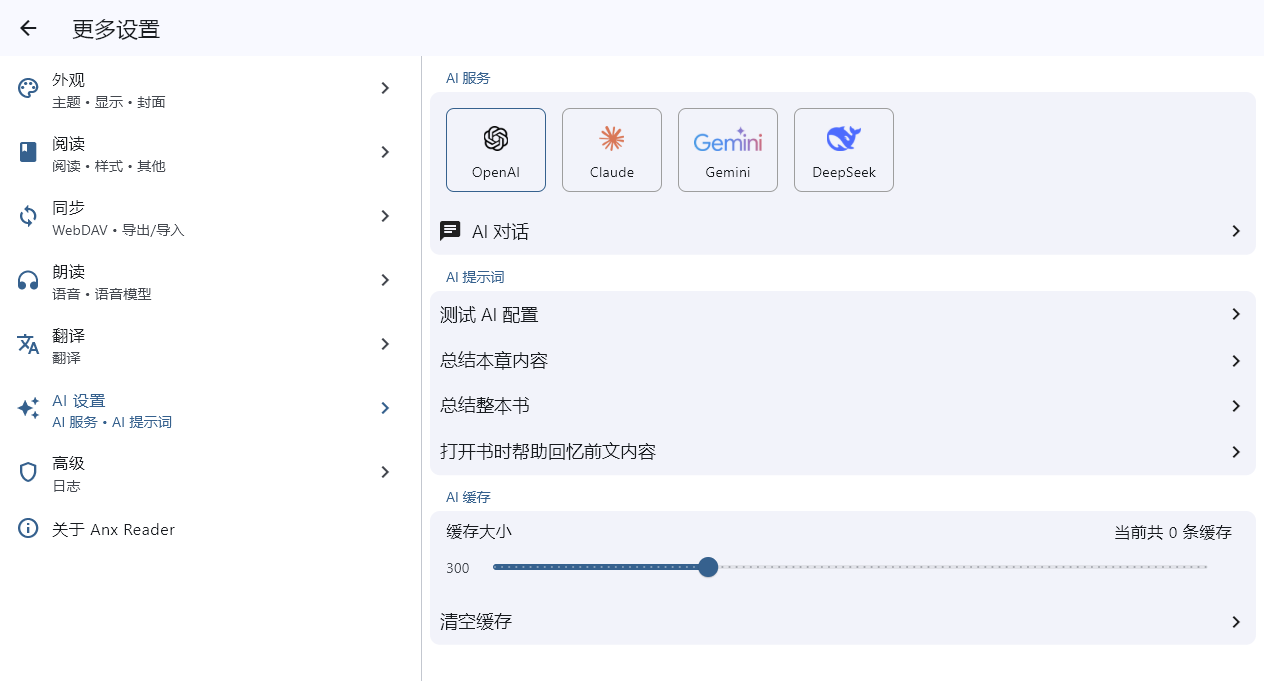Select the 外观 menu item
Screen dimensions: 1264x681
210,88
